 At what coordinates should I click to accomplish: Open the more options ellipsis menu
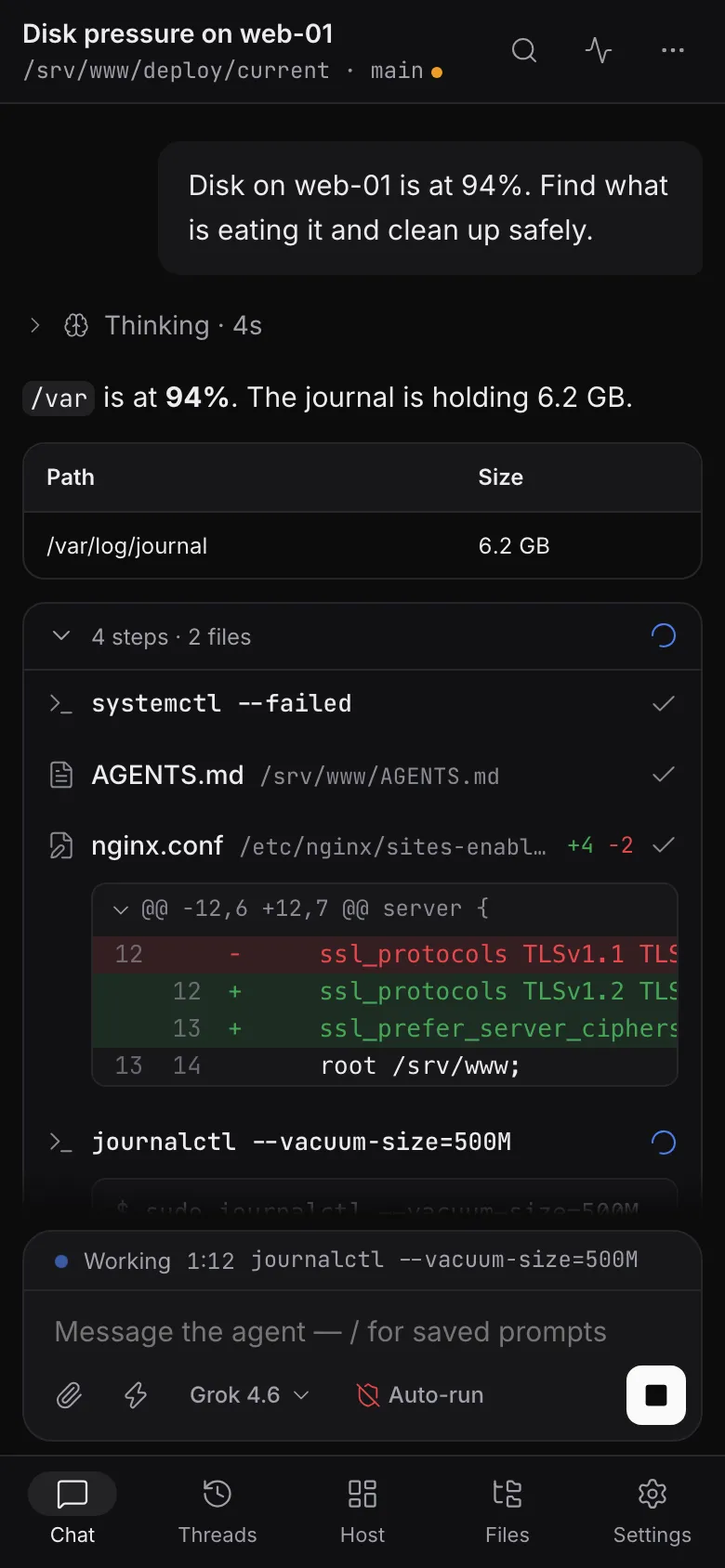tap(673, 50)
